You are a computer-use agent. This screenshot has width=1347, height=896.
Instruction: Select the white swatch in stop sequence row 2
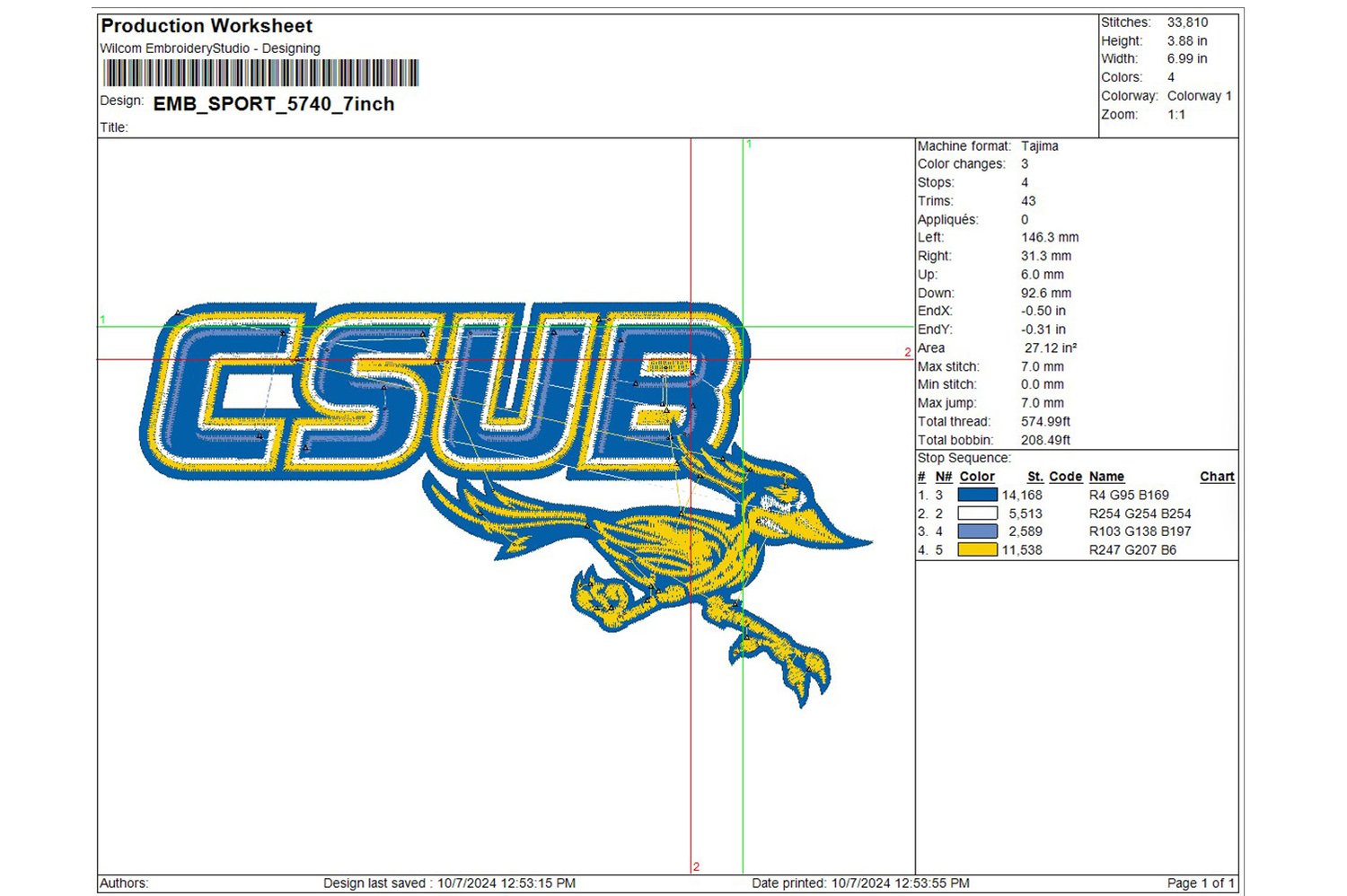coord(977,514)
